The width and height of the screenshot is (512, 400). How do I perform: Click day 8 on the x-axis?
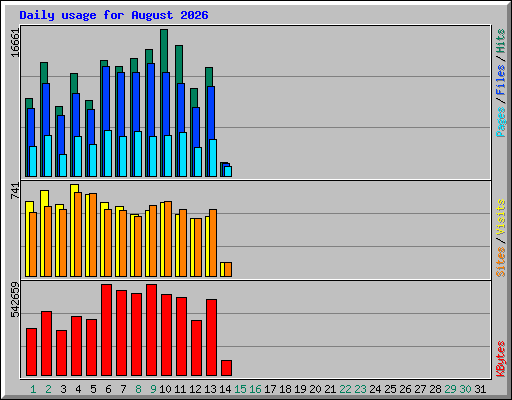[x=138, y=389]
